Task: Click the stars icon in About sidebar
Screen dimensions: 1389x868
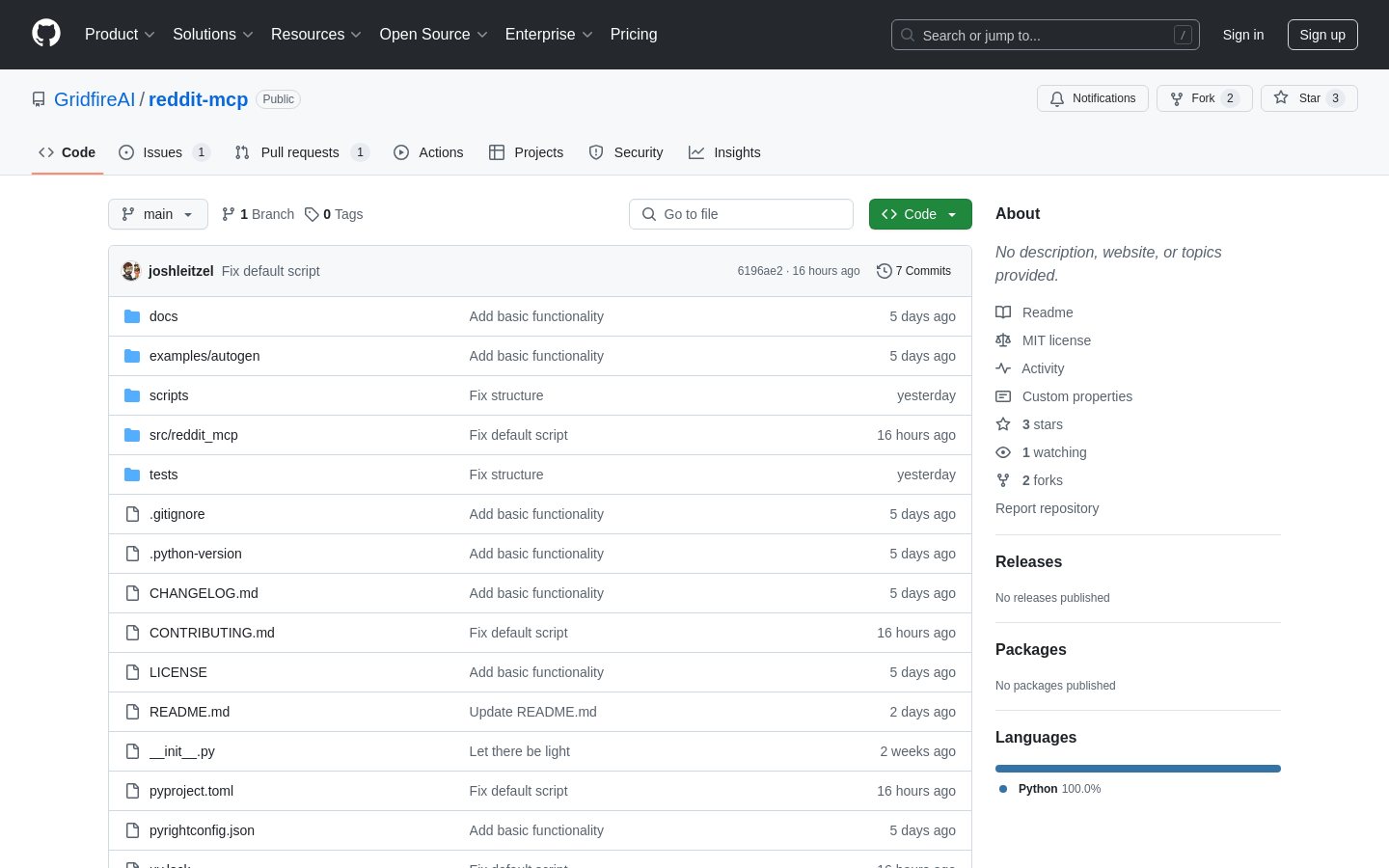Action: (x=1003, y=424)
